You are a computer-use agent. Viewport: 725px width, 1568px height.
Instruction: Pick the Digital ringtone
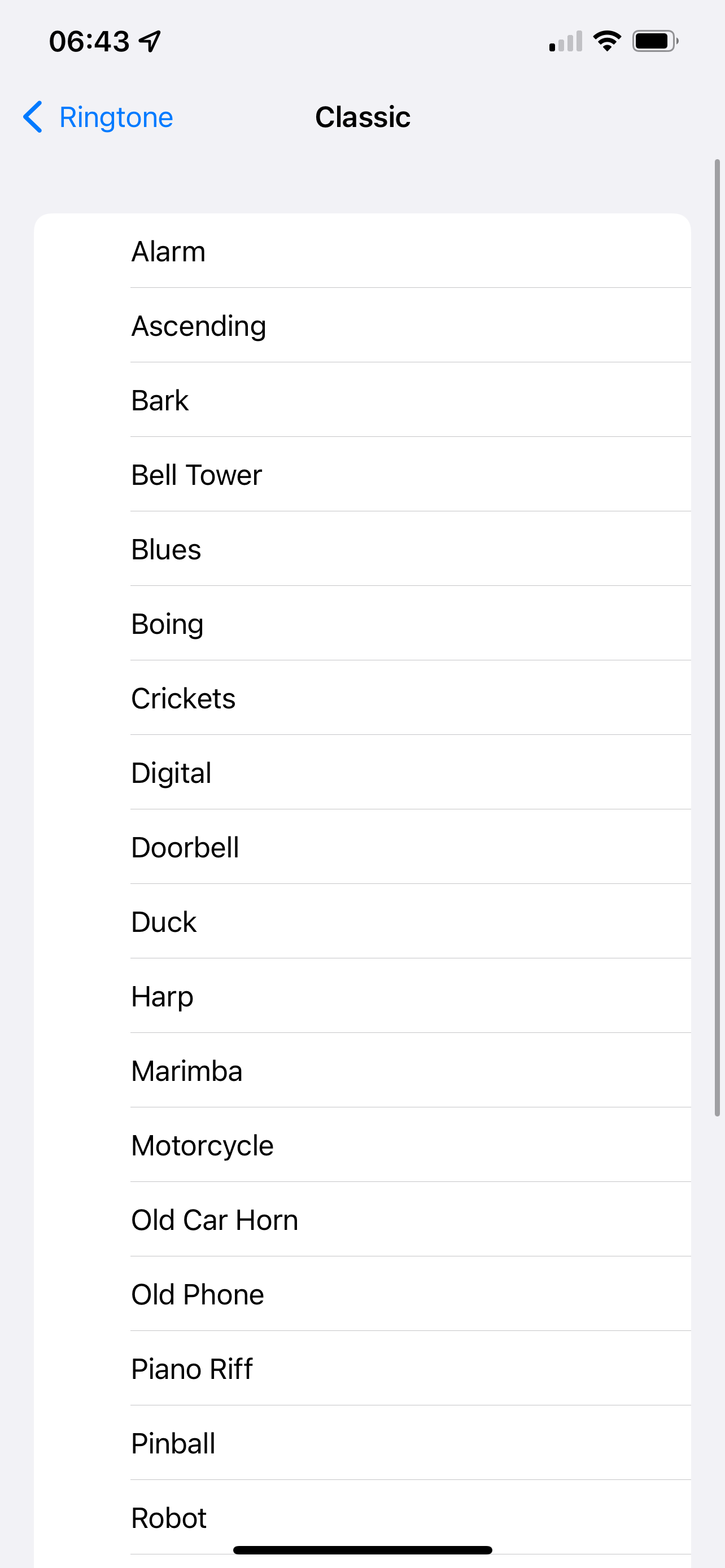click(x=362, y=773)
